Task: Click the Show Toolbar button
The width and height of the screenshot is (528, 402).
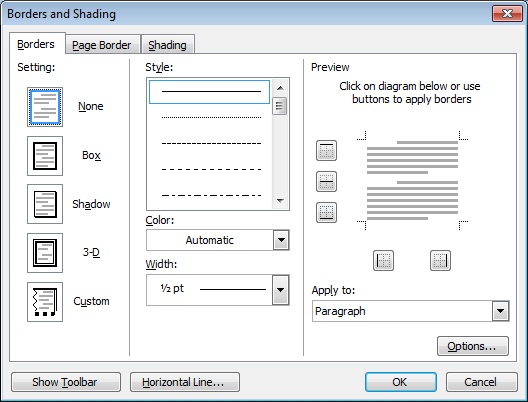Action: pyautogui.click(x=66, y=382)
